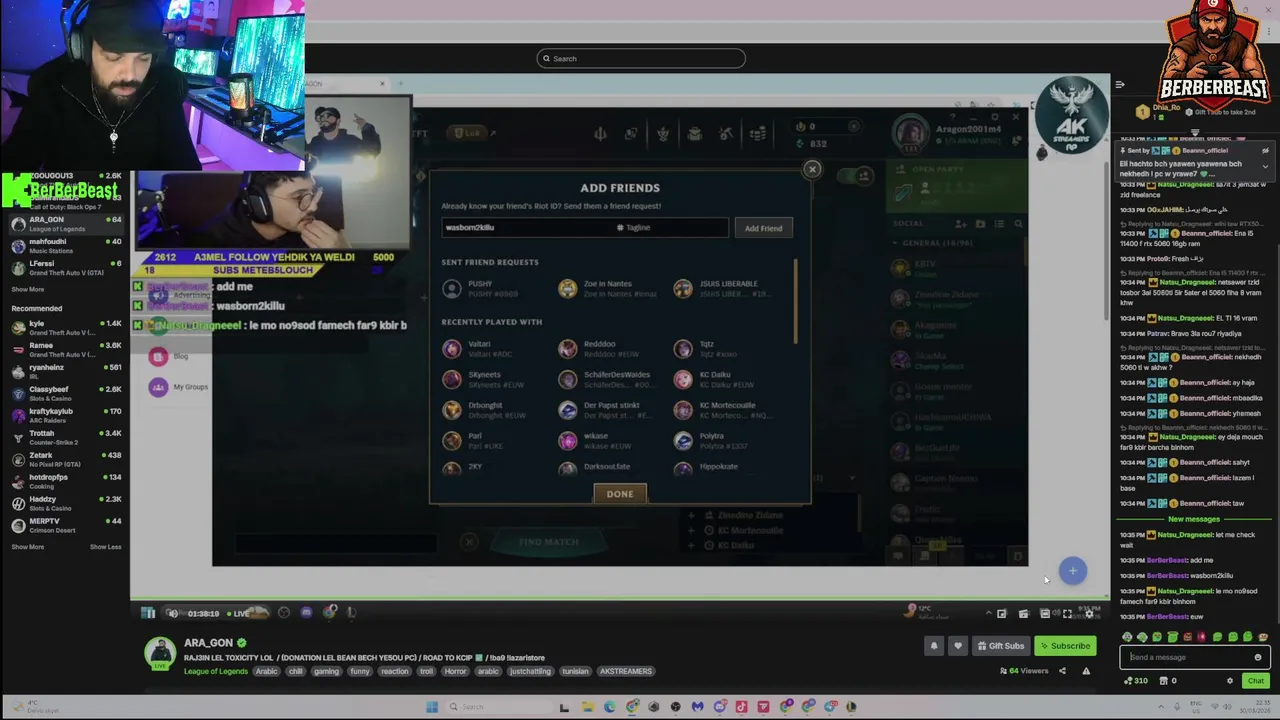
Task: Open hotdropfps recommended channel
Action: pos(65,482)
